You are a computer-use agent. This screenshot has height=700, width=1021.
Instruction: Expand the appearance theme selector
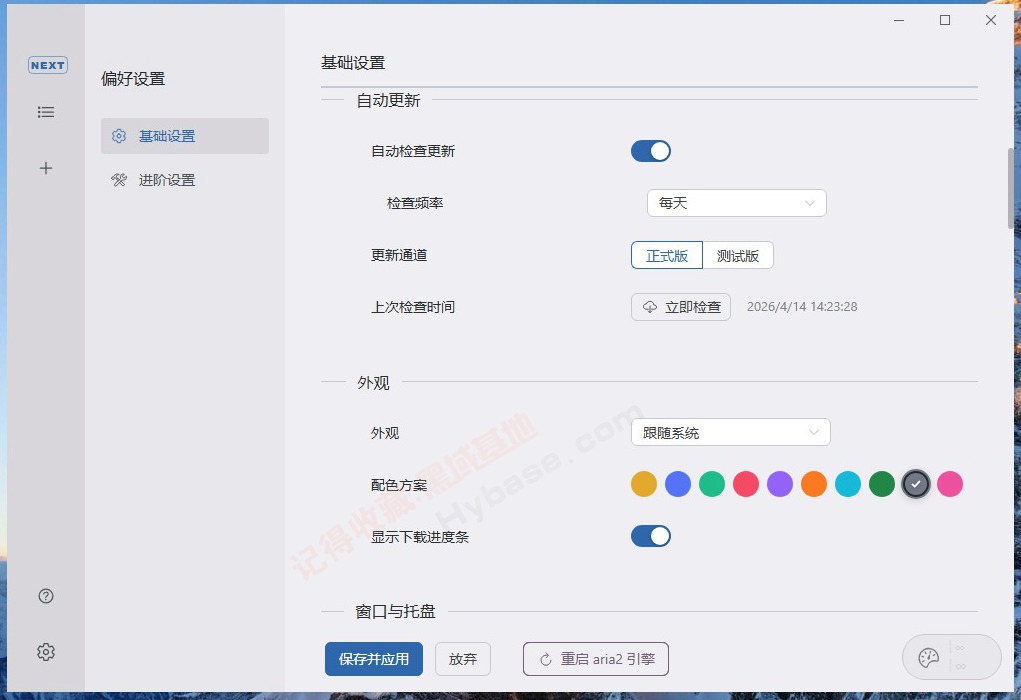click(x=730, y=432)
